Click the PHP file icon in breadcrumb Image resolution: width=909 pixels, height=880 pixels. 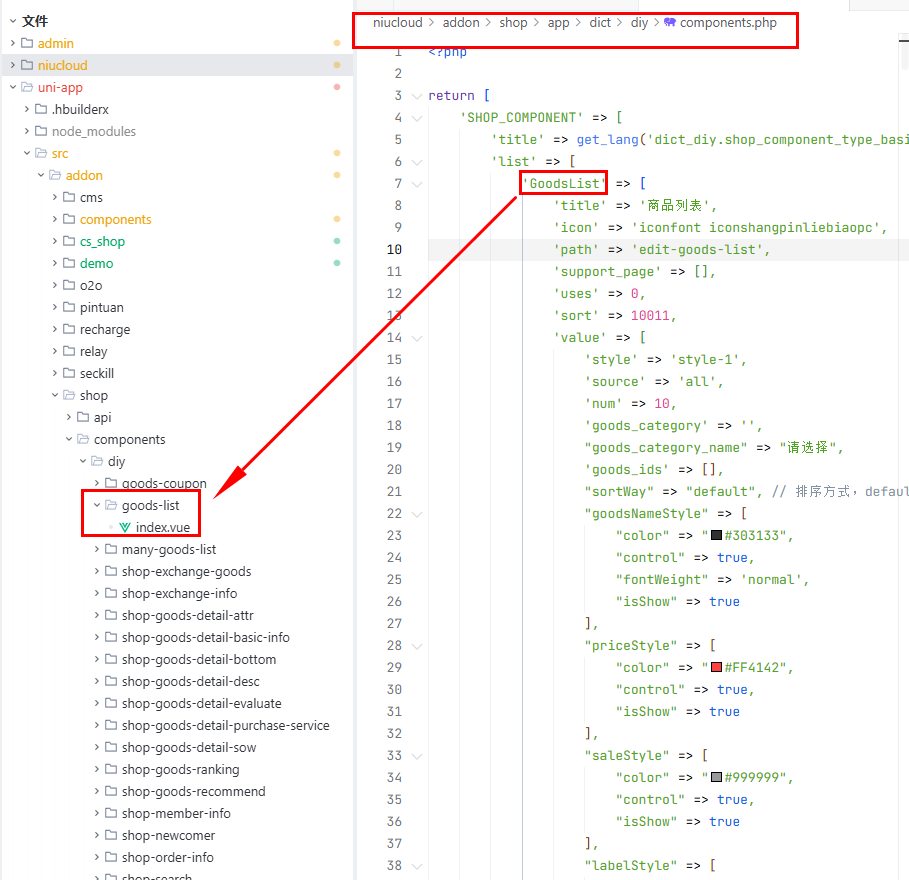(x=669, y=23)
